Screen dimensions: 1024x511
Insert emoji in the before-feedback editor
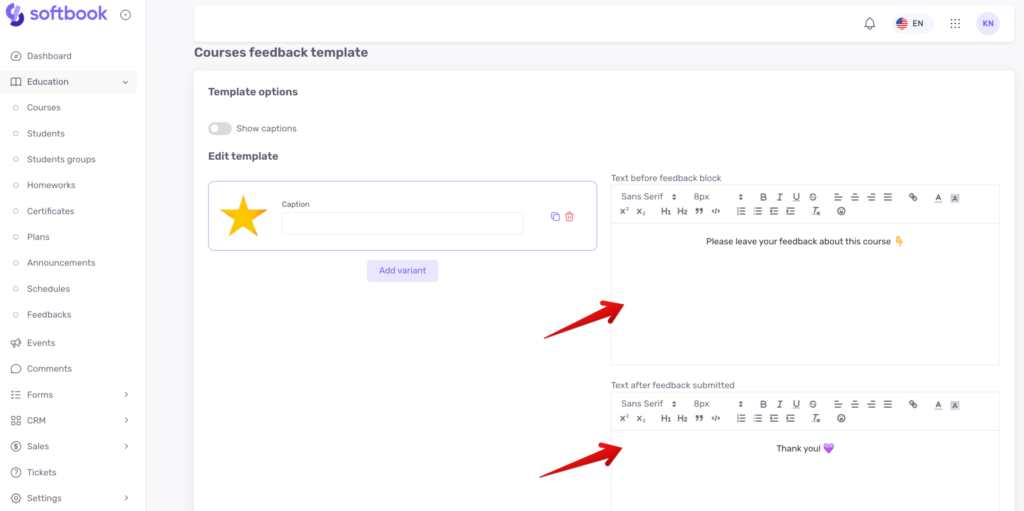(x=841, y=211)
